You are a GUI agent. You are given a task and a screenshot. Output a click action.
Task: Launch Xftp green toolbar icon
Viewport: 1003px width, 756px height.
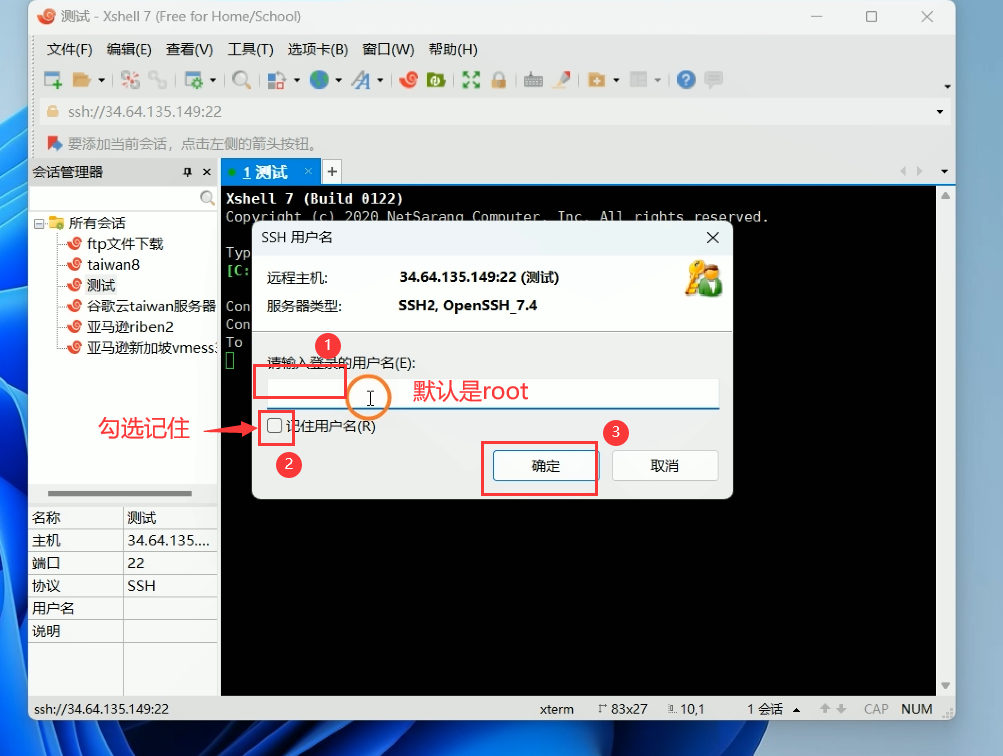[x=436, y=80]
